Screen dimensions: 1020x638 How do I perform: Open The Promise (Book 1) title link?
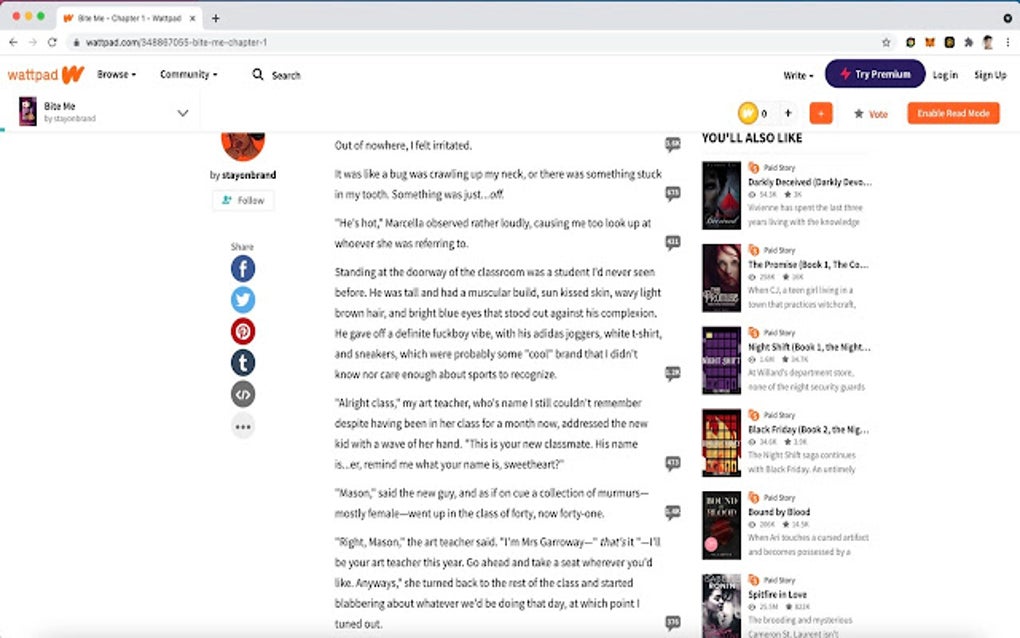coord(808,265)
